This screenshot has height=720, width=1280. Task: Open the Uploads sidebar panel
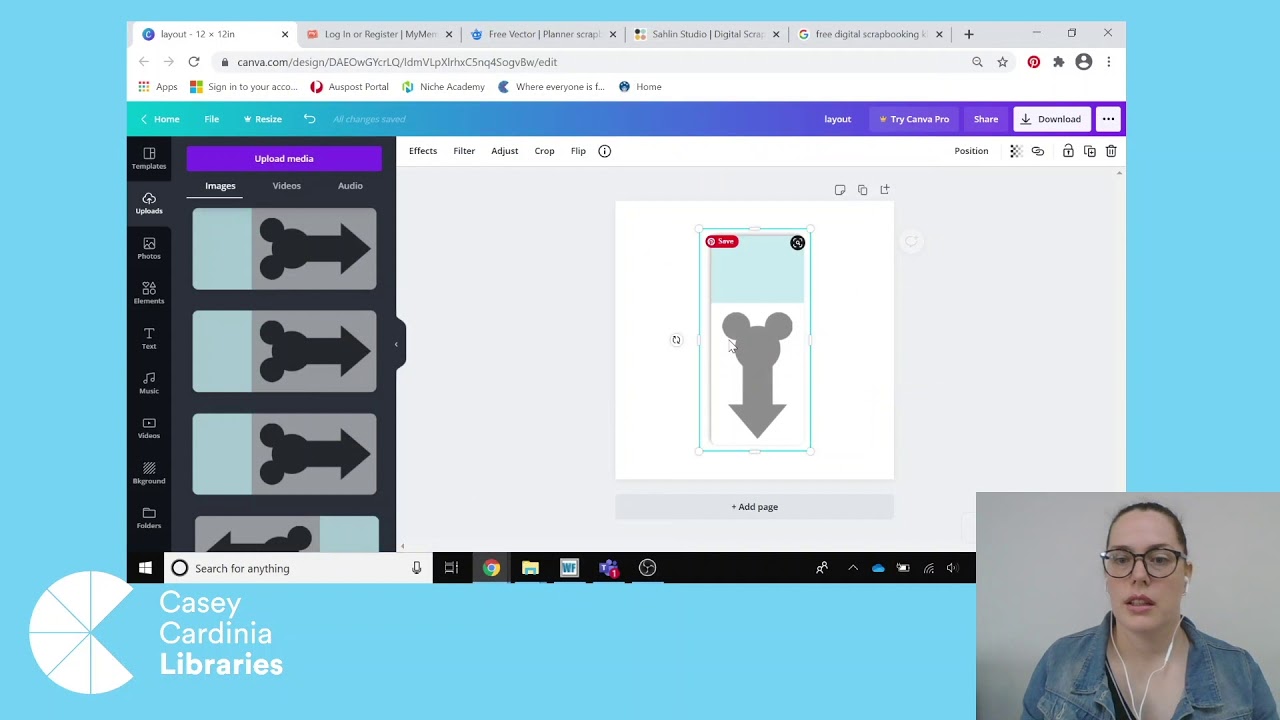point(149,203)
